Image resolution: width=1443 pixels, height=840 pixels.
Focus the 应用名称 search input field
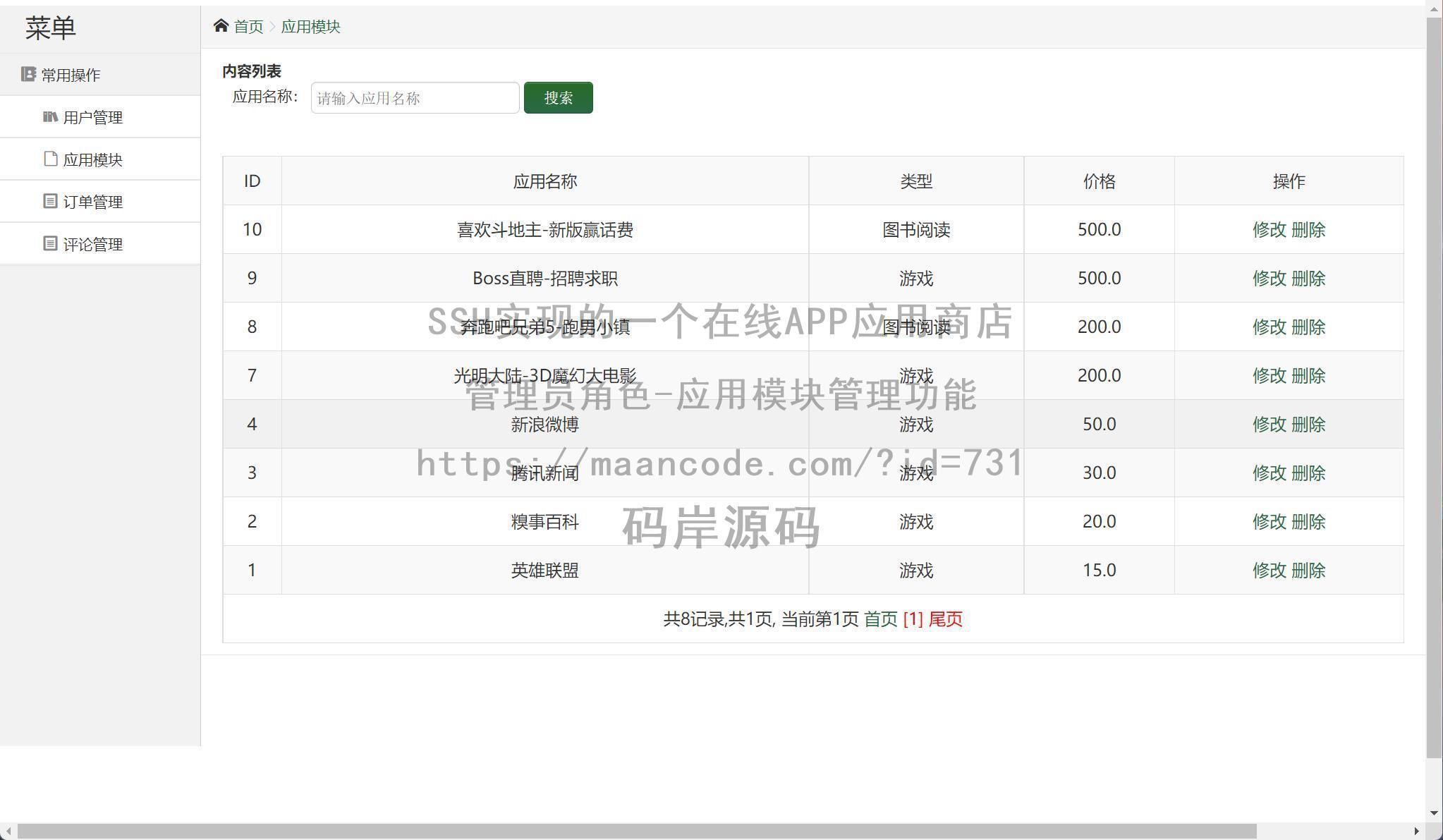click(415, 97)
